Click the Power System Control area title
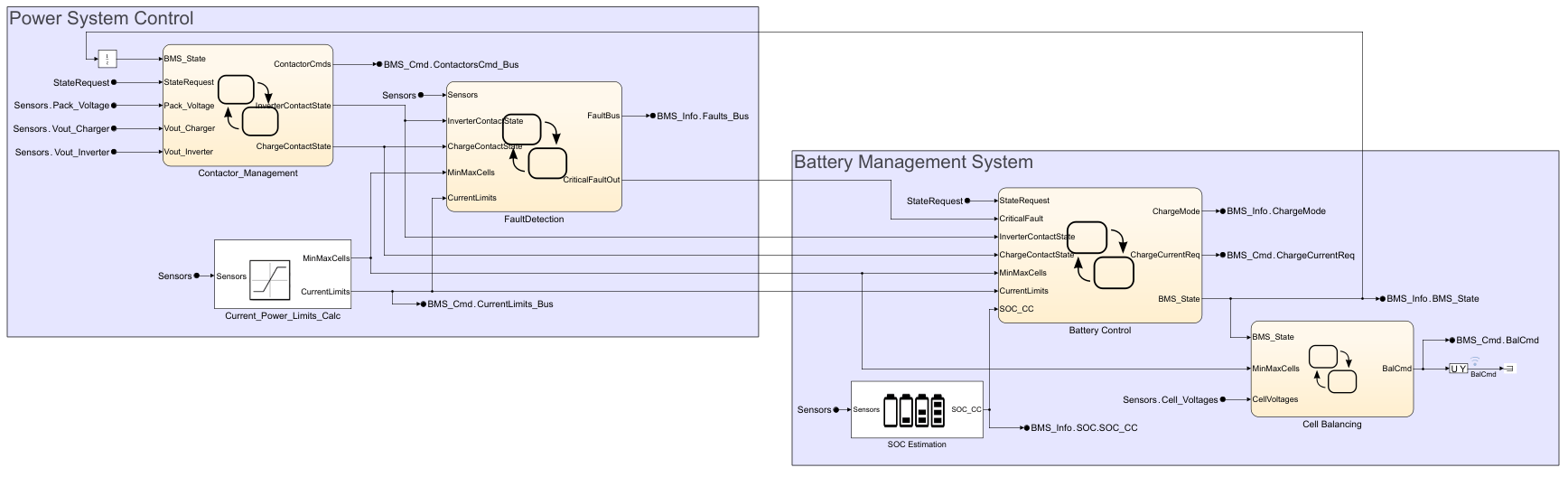Screen dimensions: 1568x477 coord(101,18)
